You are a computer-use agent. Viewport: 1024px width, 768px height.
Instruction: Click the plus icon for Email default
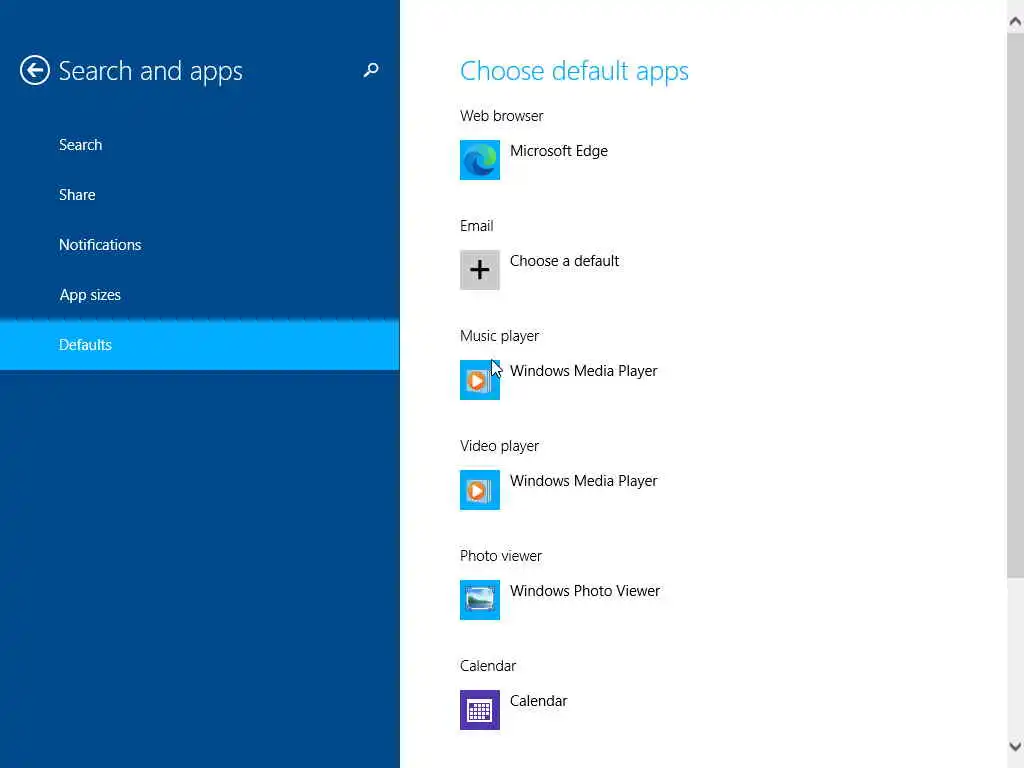[x=479, y=270]
